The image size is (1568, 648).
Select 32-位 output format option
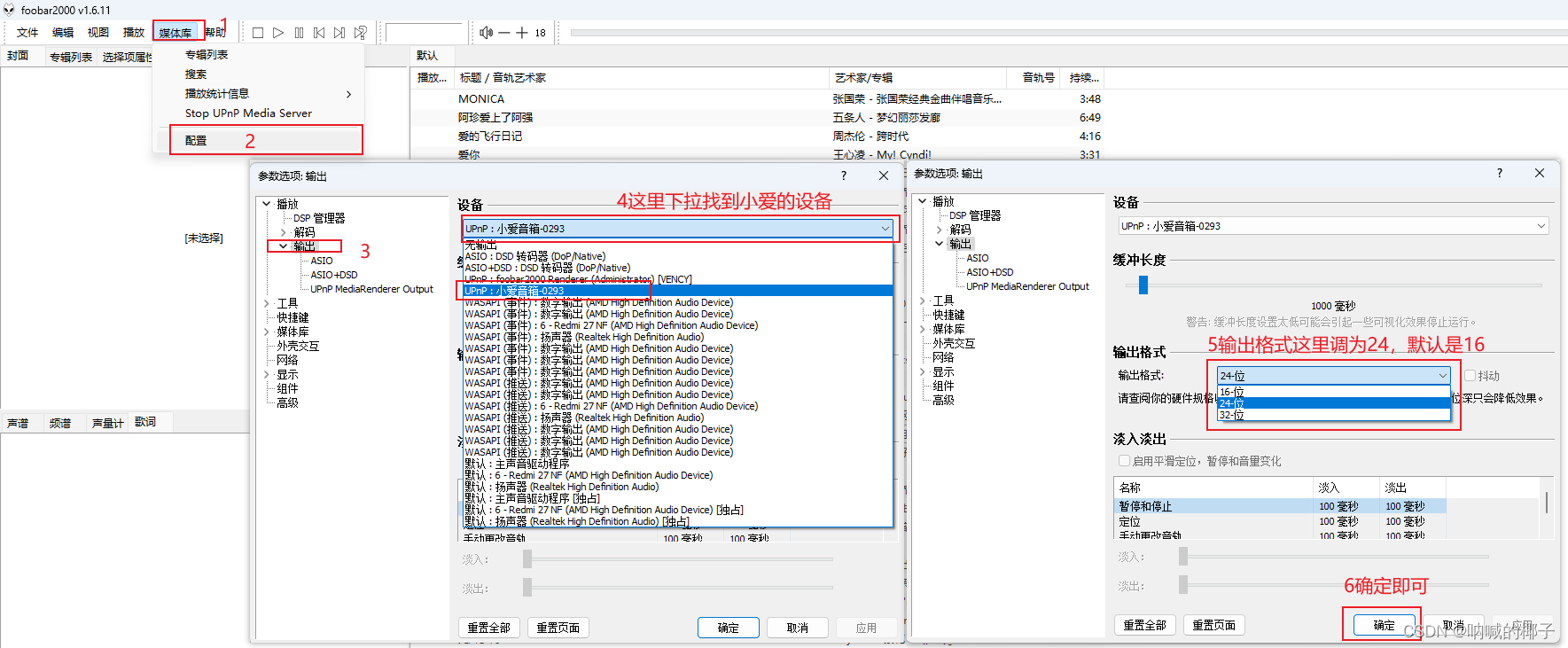[1333, 415]
